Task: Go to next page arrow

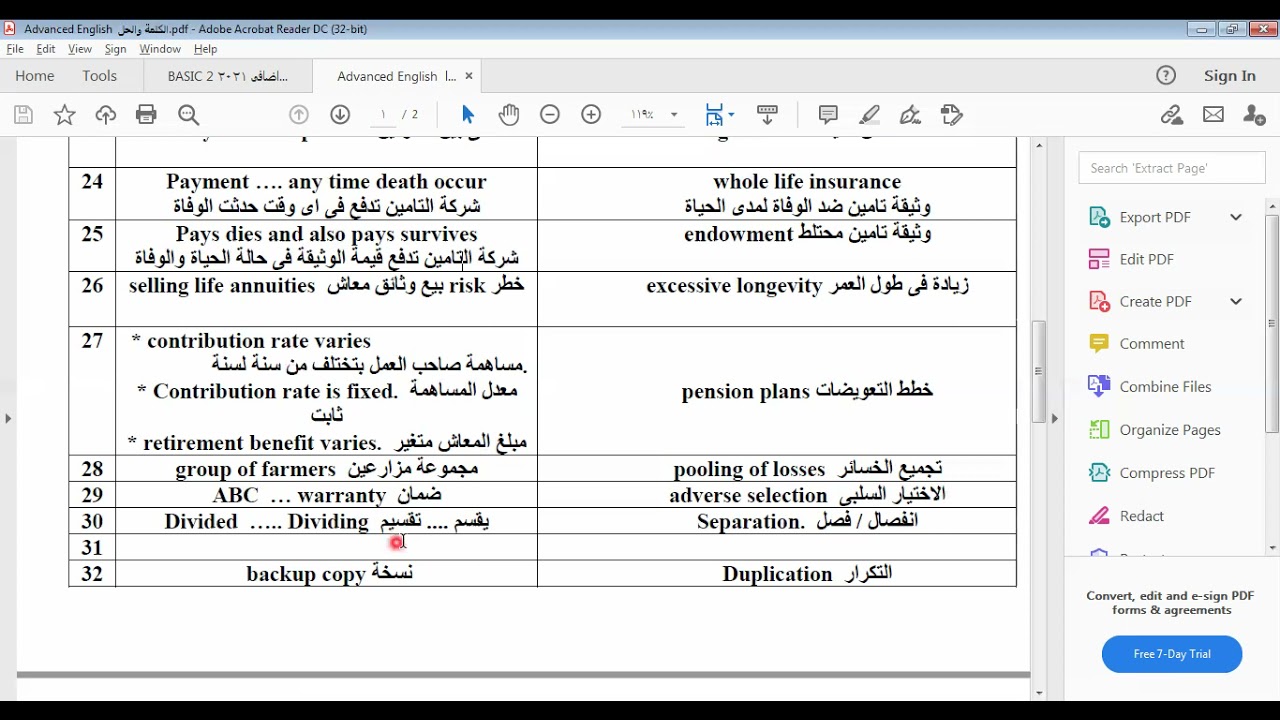Action: (340, 115)
